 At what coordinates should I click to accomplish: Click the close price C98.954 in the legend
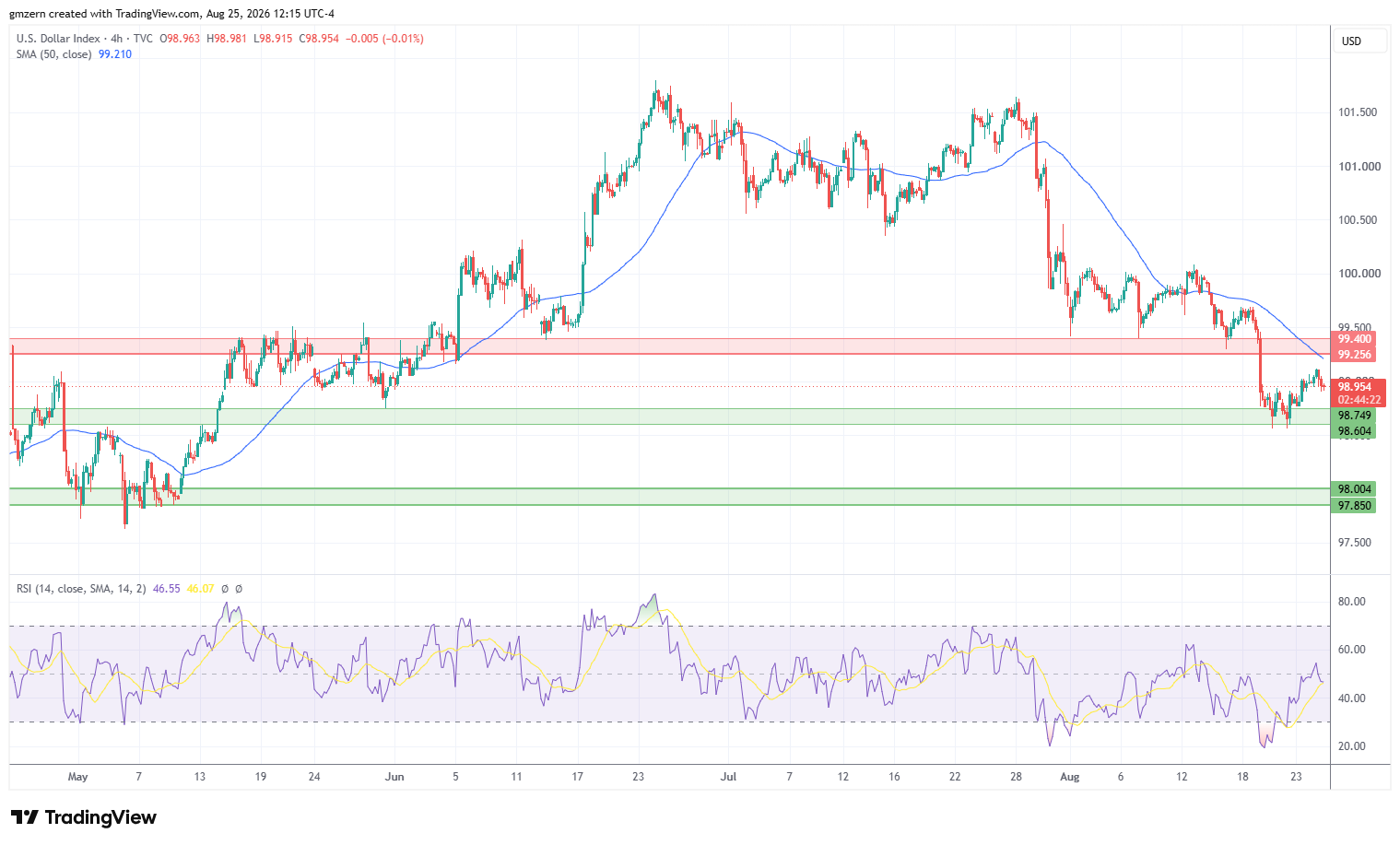coord(319,39)
